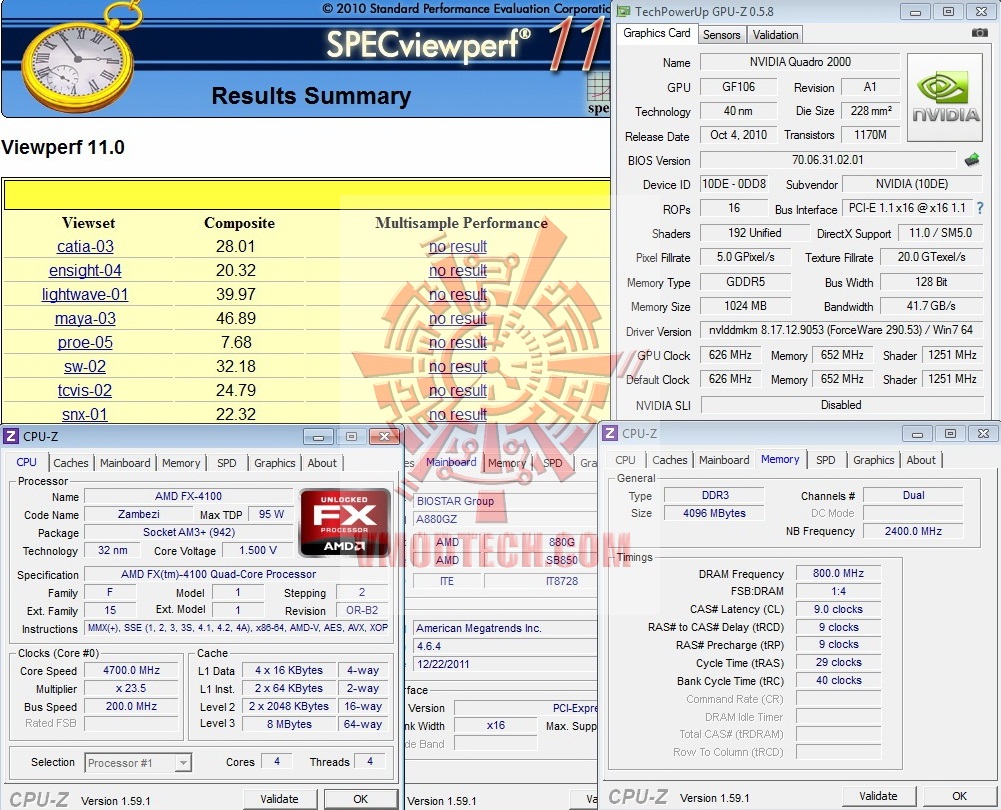The height and width of the screenshot is (810, 1001).
Task: Click the no result link for maya-03
Action: point(458,319)
